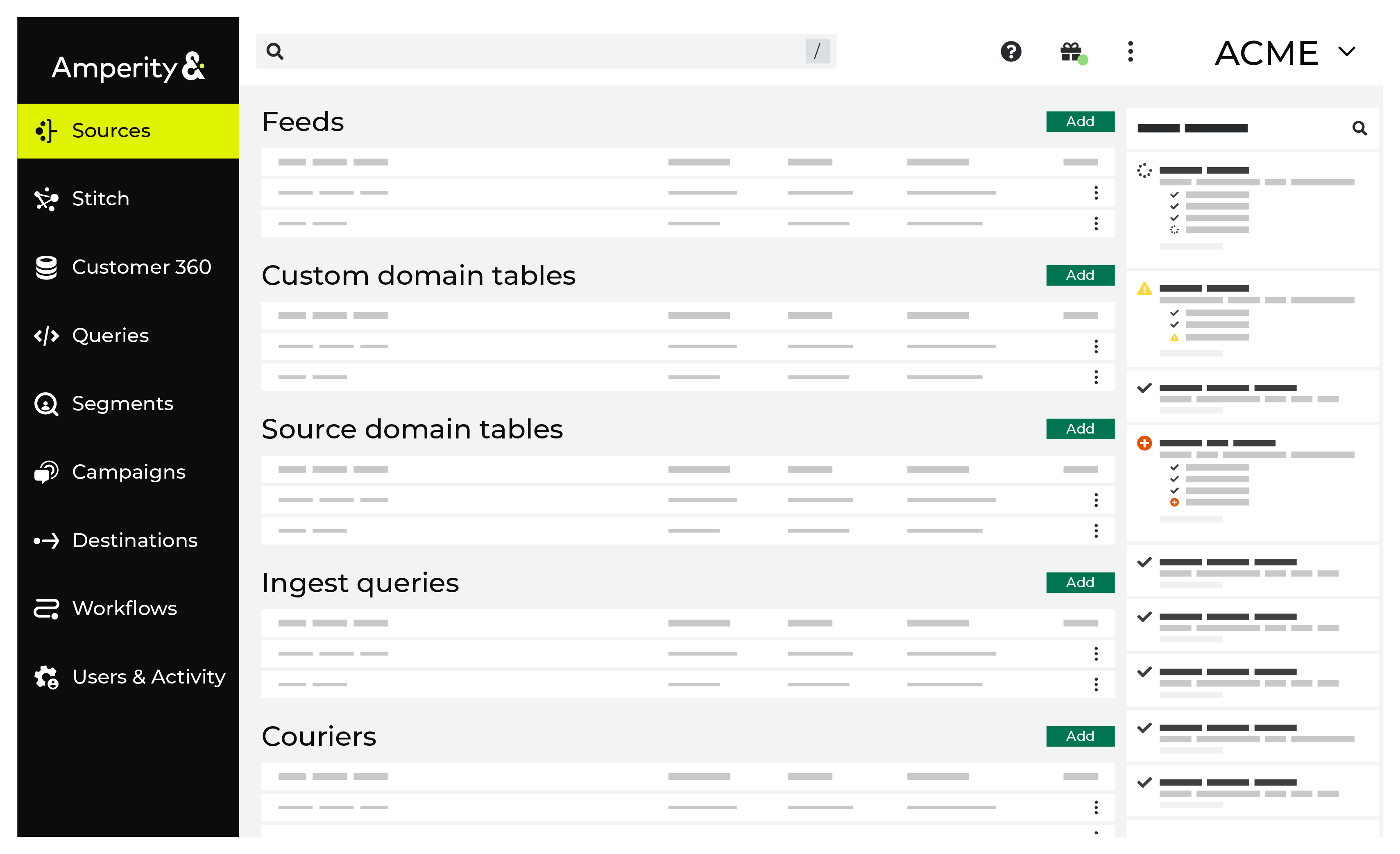Open Users & Activity label
Image resolution: width=1400 pixels, height=854 pixels.
coord(149,677)
